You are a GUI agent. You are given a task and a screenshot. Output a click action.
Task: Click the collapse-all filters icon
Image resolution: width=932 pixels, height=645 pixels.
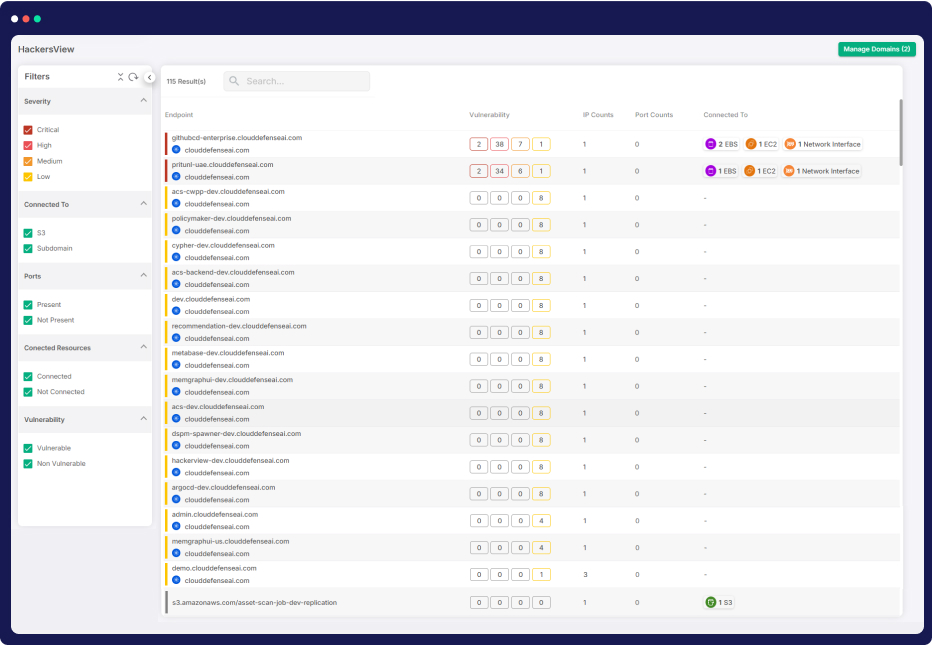click(120, 77)
